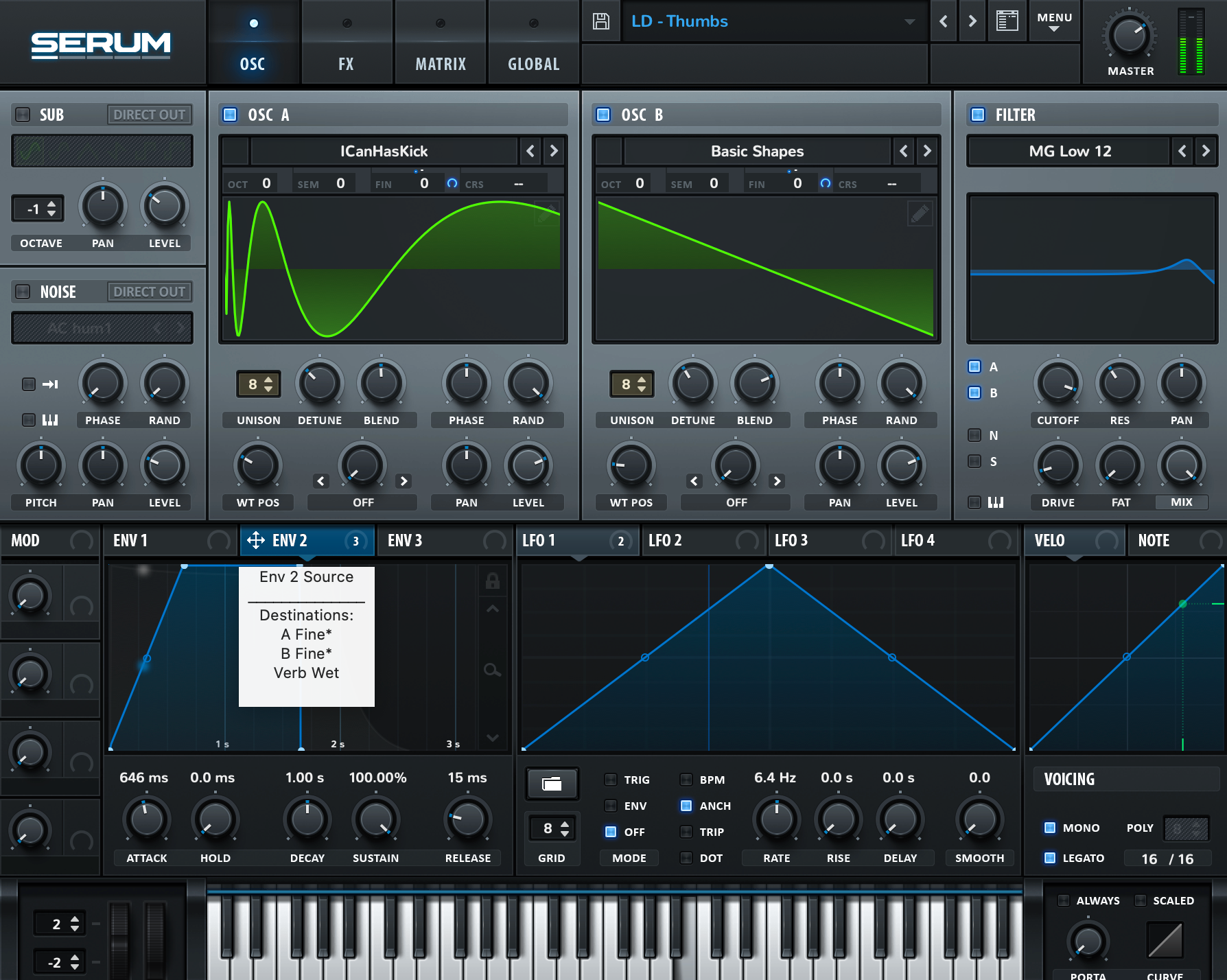Adjust SUB octave stepper showing -1
The height and width of the screenshot is (980, 1227).
[x=38, y=209]
